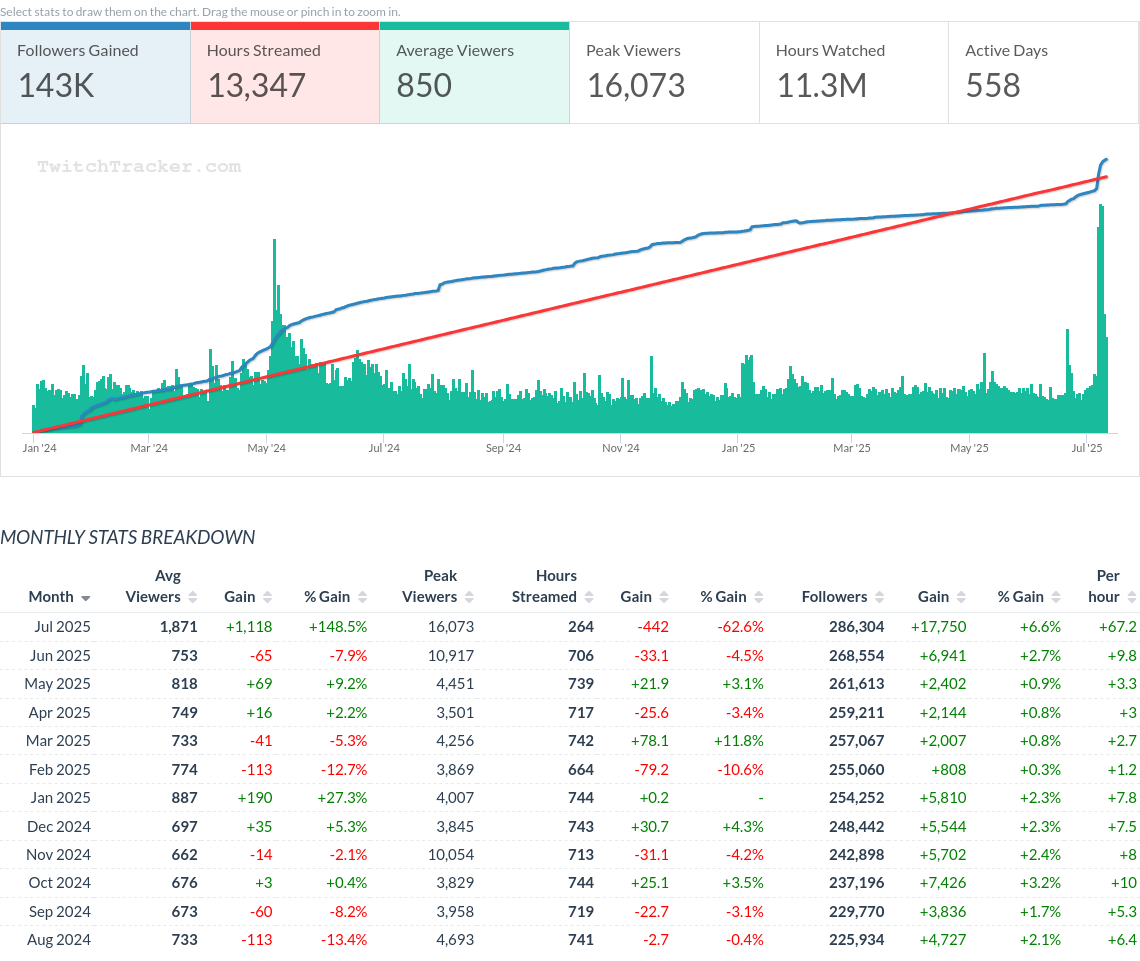Click peak viewers value 10,054
The width and height of the screenshot is (1140, 961).
click(x=451, y=855)
